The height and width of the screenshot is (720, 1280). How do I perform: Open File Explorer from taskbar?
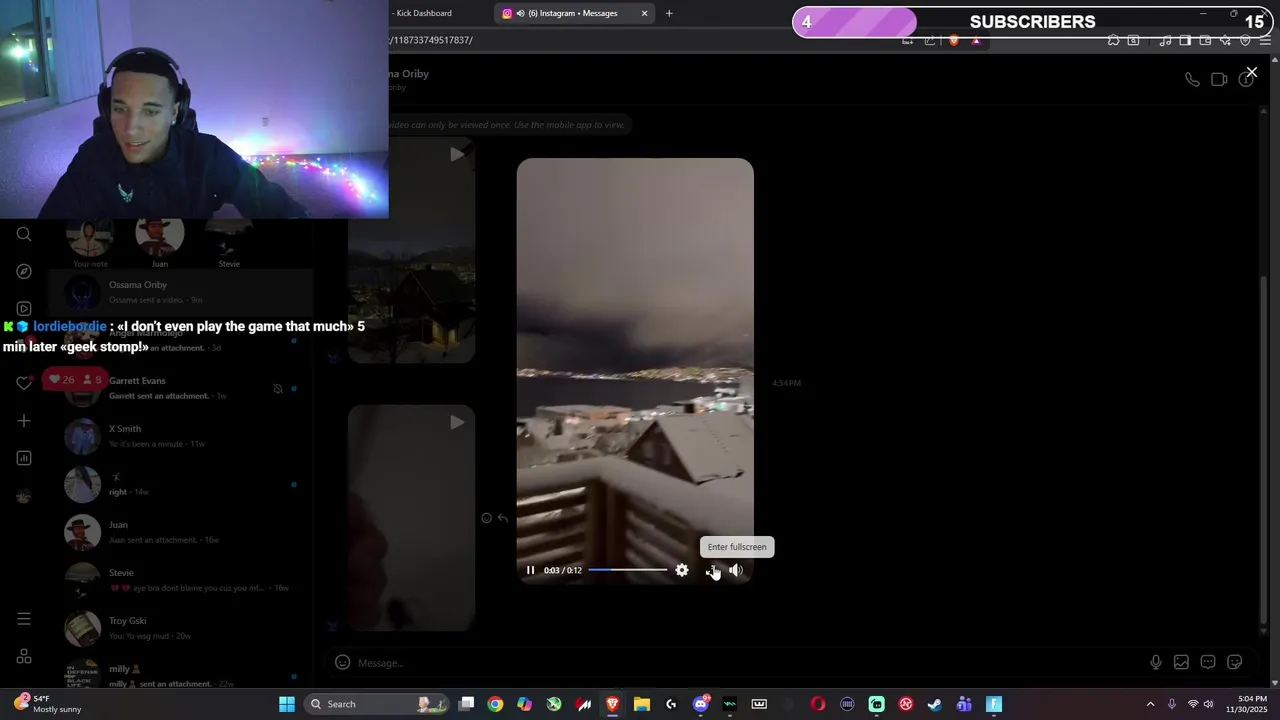[642, 704]
